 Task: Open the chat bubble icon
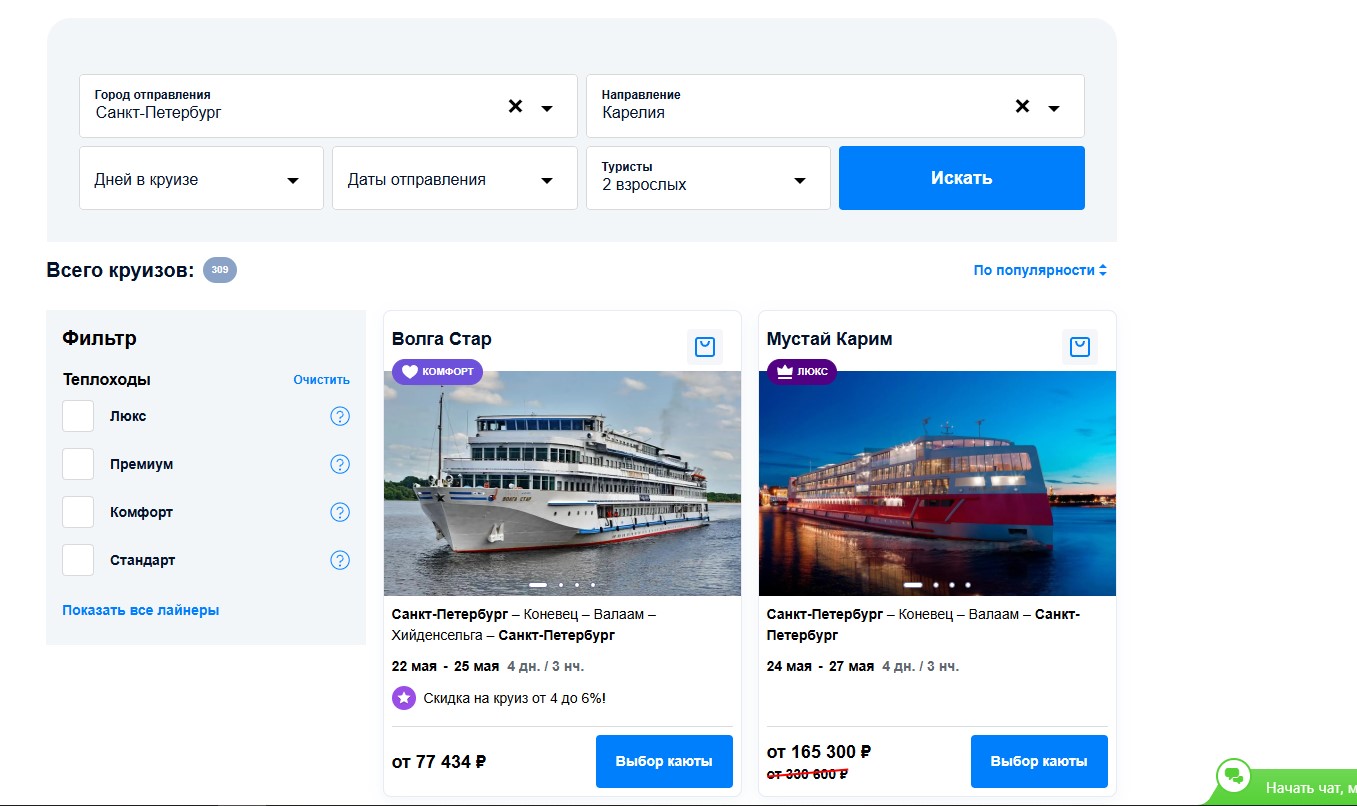[1234, 776]
